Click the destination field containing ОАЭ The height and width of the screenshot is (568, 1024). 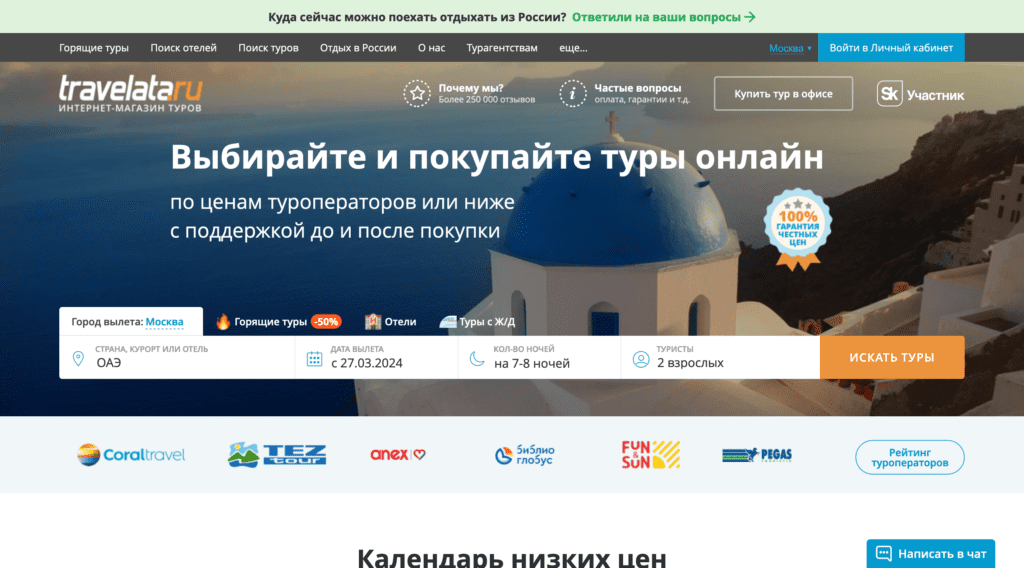[x=177, y=357]
